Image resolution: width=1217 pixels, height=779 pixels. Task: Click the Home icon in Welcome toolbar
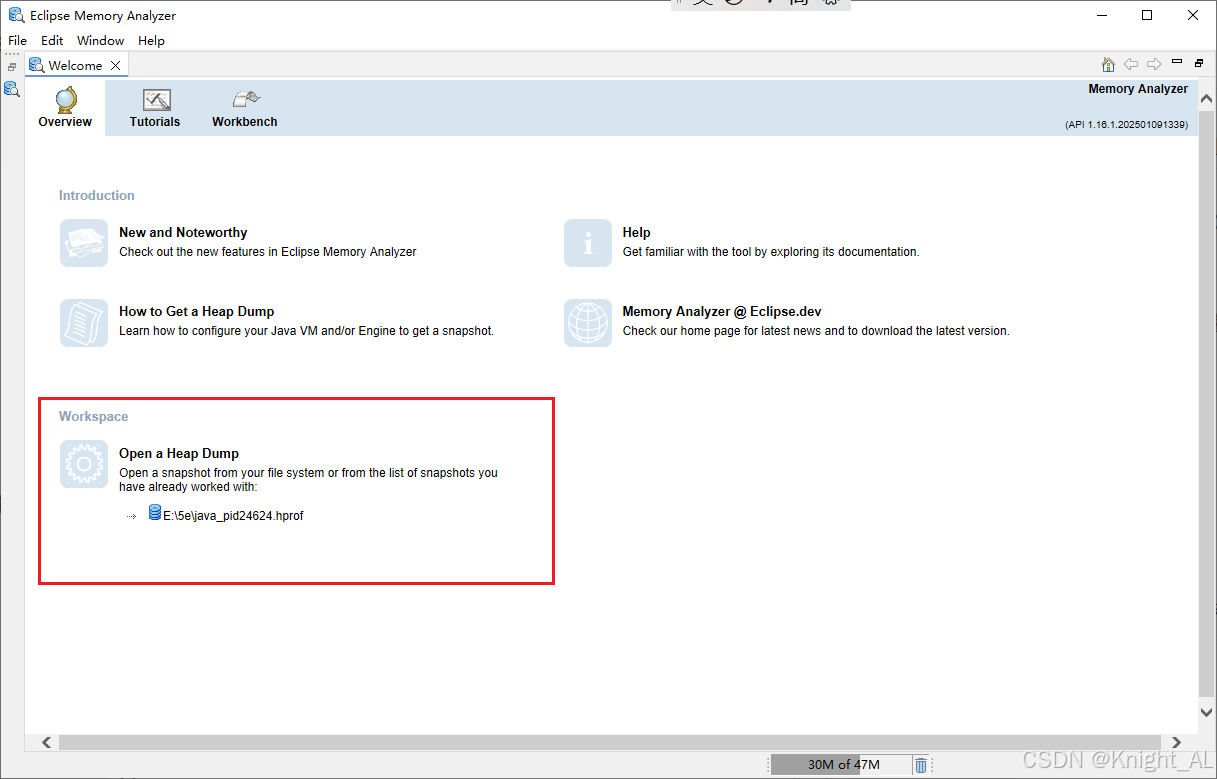coord(1108,64)
